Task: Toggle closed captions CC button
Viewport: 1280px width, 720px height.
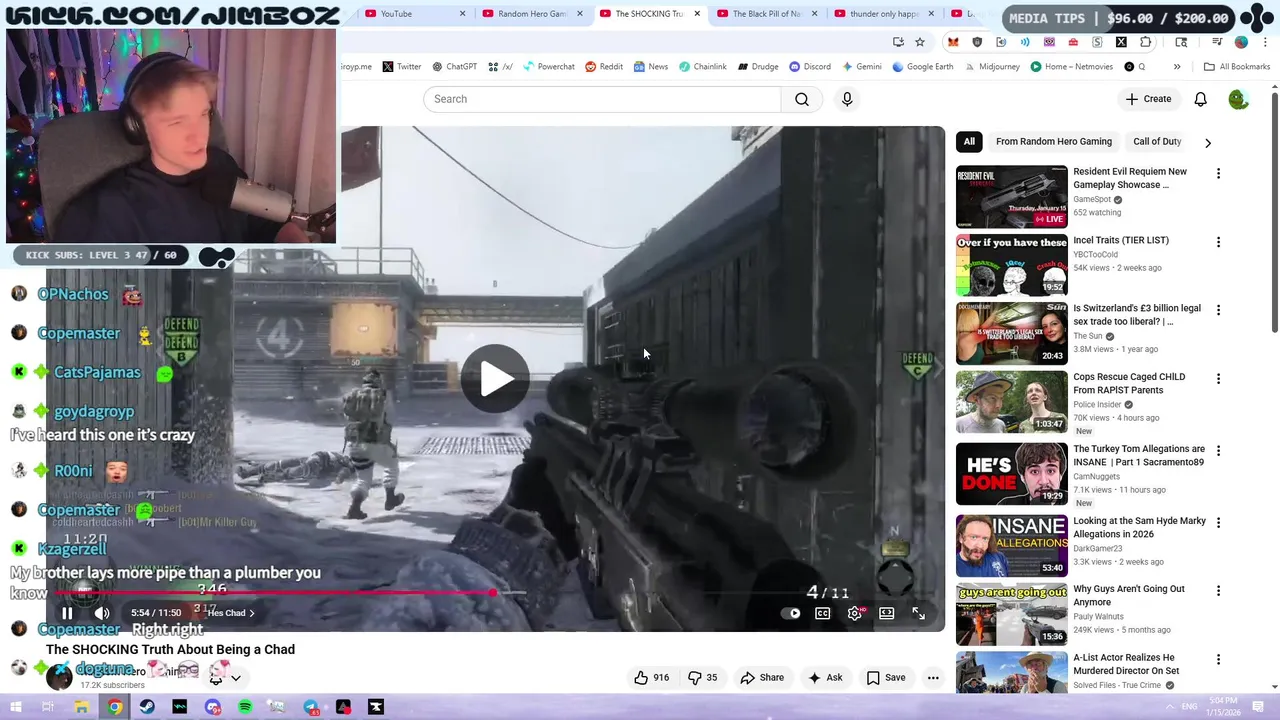Action: (822, 613)
